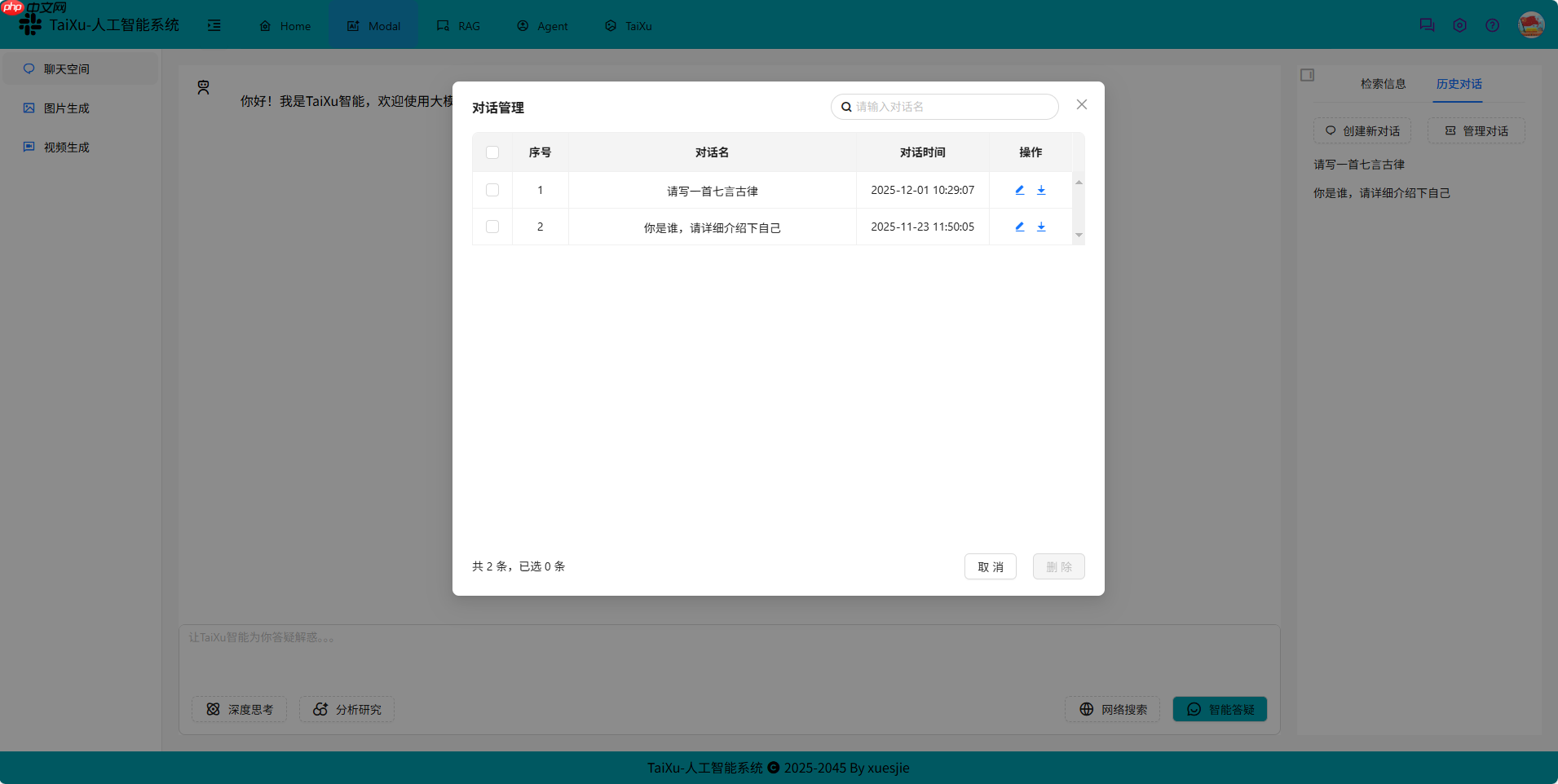Collapse the right panel with panel icon

point(1308,74)
